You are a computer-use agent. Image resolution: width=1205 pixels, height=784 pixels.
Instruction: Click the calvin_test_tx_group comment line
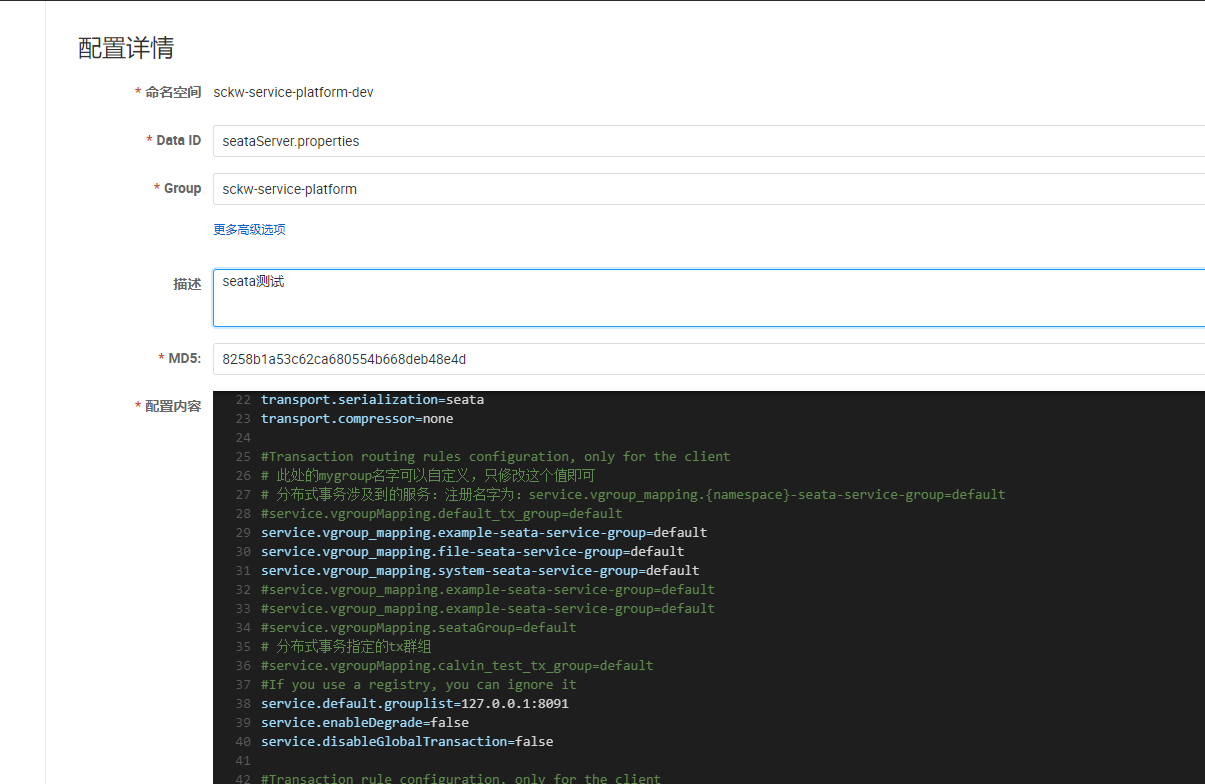457,666
